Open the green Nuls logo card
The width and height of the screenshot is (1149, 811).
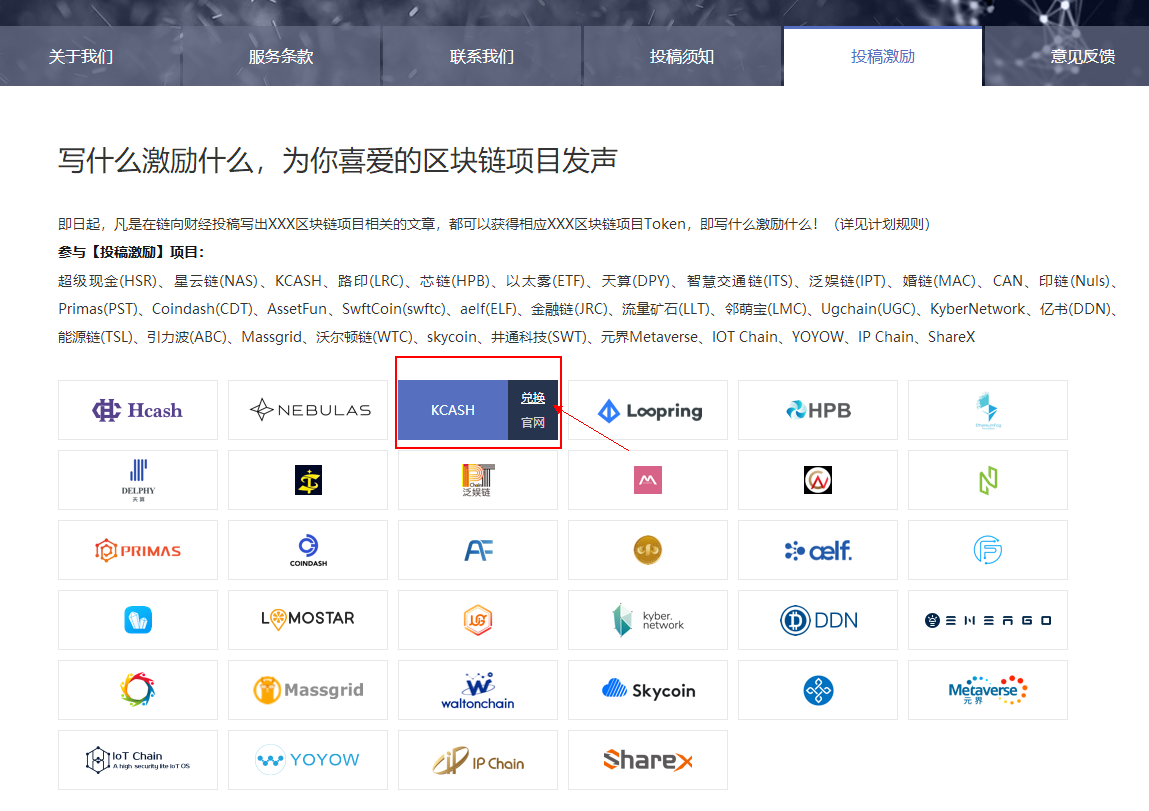(x=988, y=480)
